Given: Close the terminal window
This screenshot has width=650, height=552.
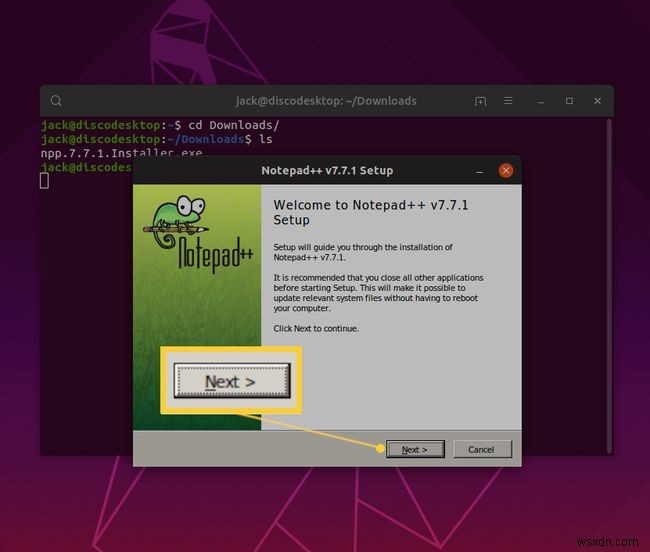Looking at the screenshot, I should pyautogui.click(x=597, y=101).
